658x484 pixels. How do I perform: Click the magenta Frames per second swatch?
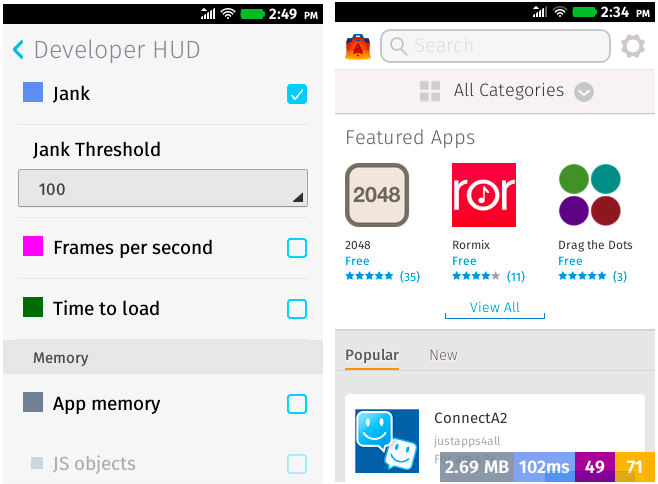[33, 246]
